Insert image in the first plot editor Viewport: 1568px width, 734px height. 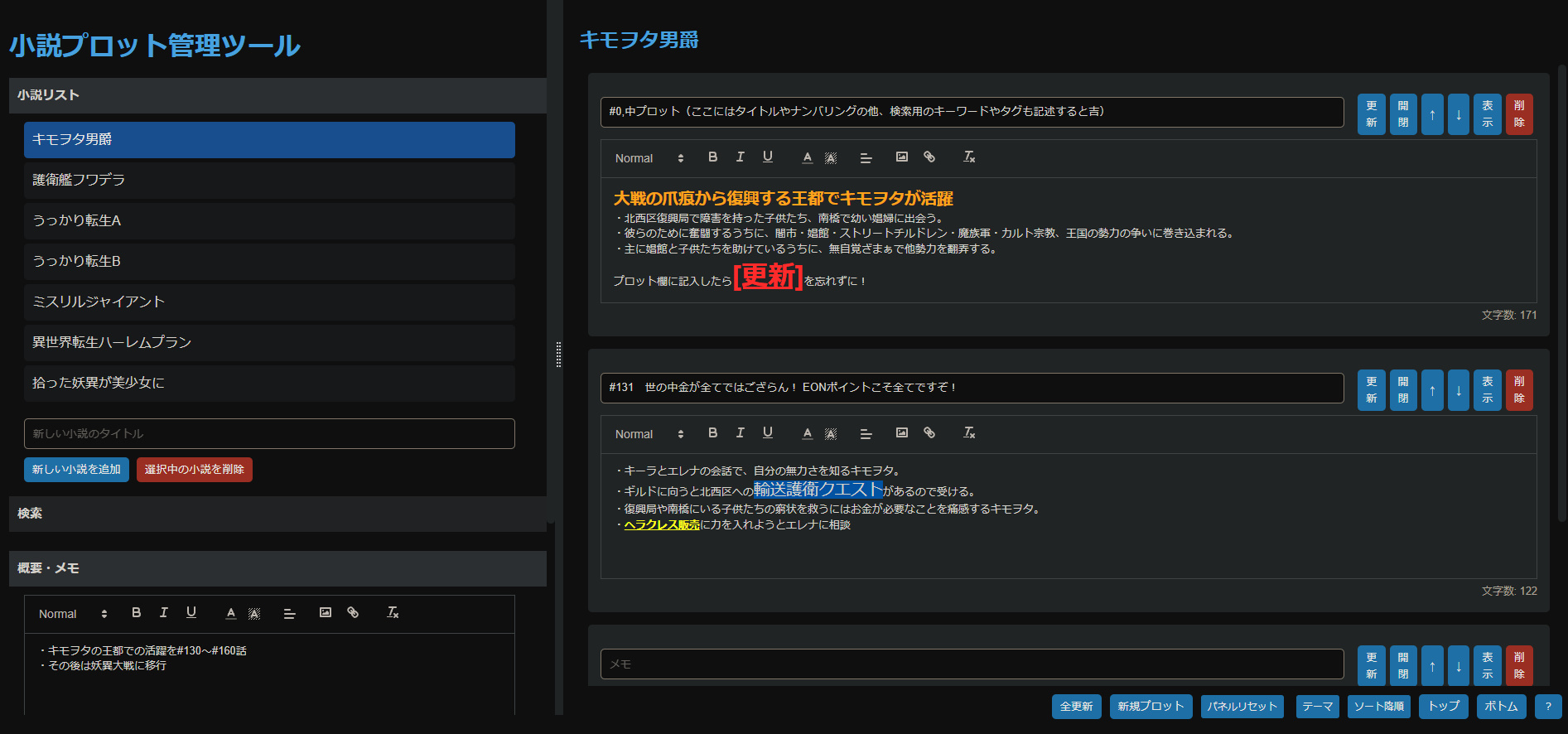tap(902, 157)
